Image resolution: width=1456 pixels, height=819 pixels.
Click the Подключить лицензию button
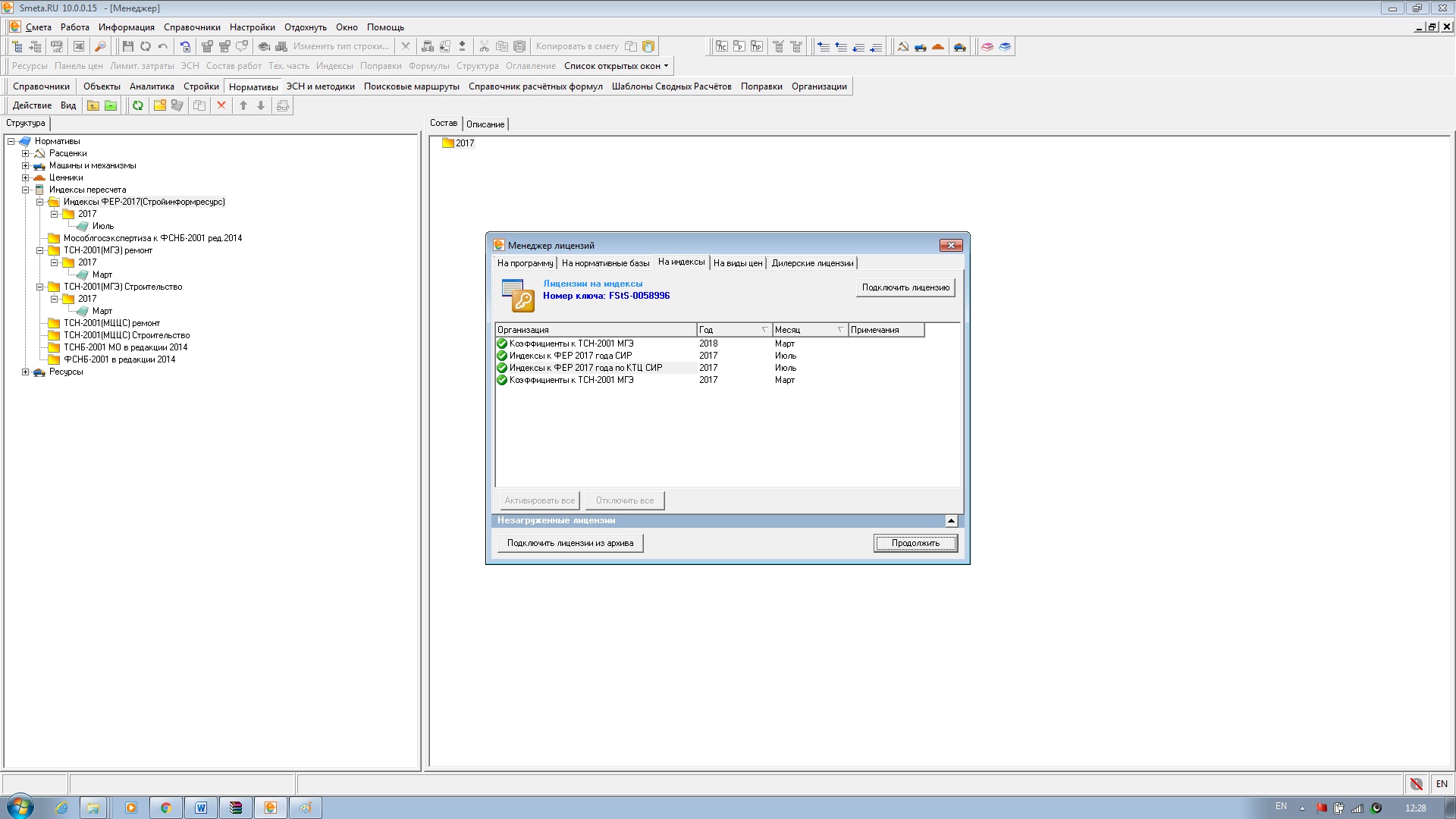(x=905, y=287)
